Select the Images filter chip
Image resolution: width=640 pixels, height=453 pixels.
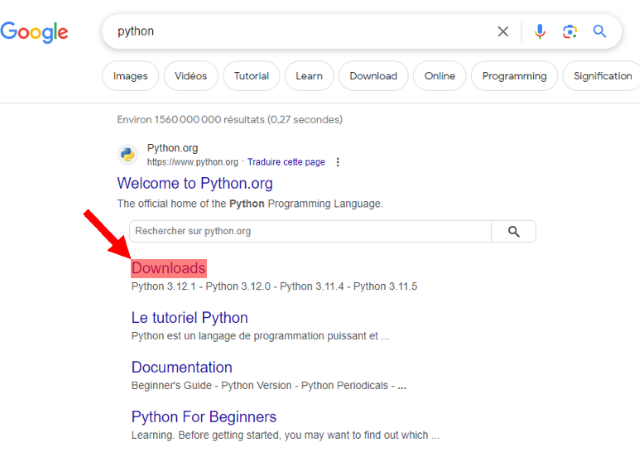pyautogui.click(x=130, y=76)
